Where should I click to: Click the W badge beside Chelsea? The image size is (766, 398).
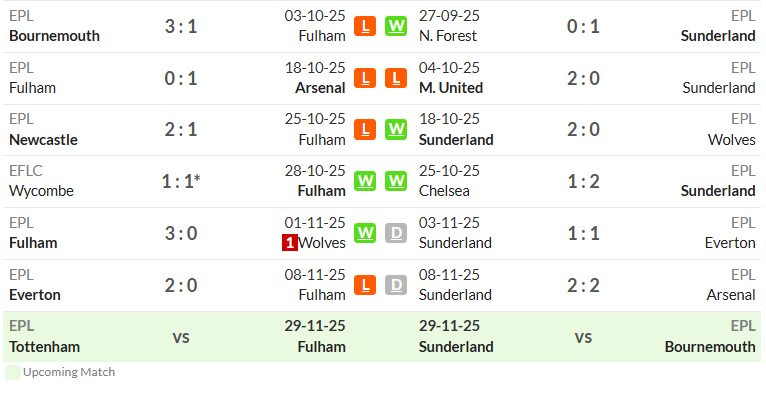pos(396,181)
